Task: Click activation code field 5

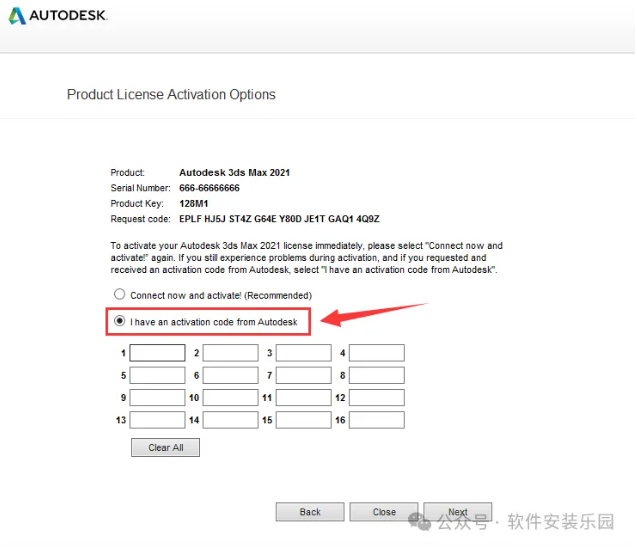Action: pyautogui.click(x=157, y=376)
